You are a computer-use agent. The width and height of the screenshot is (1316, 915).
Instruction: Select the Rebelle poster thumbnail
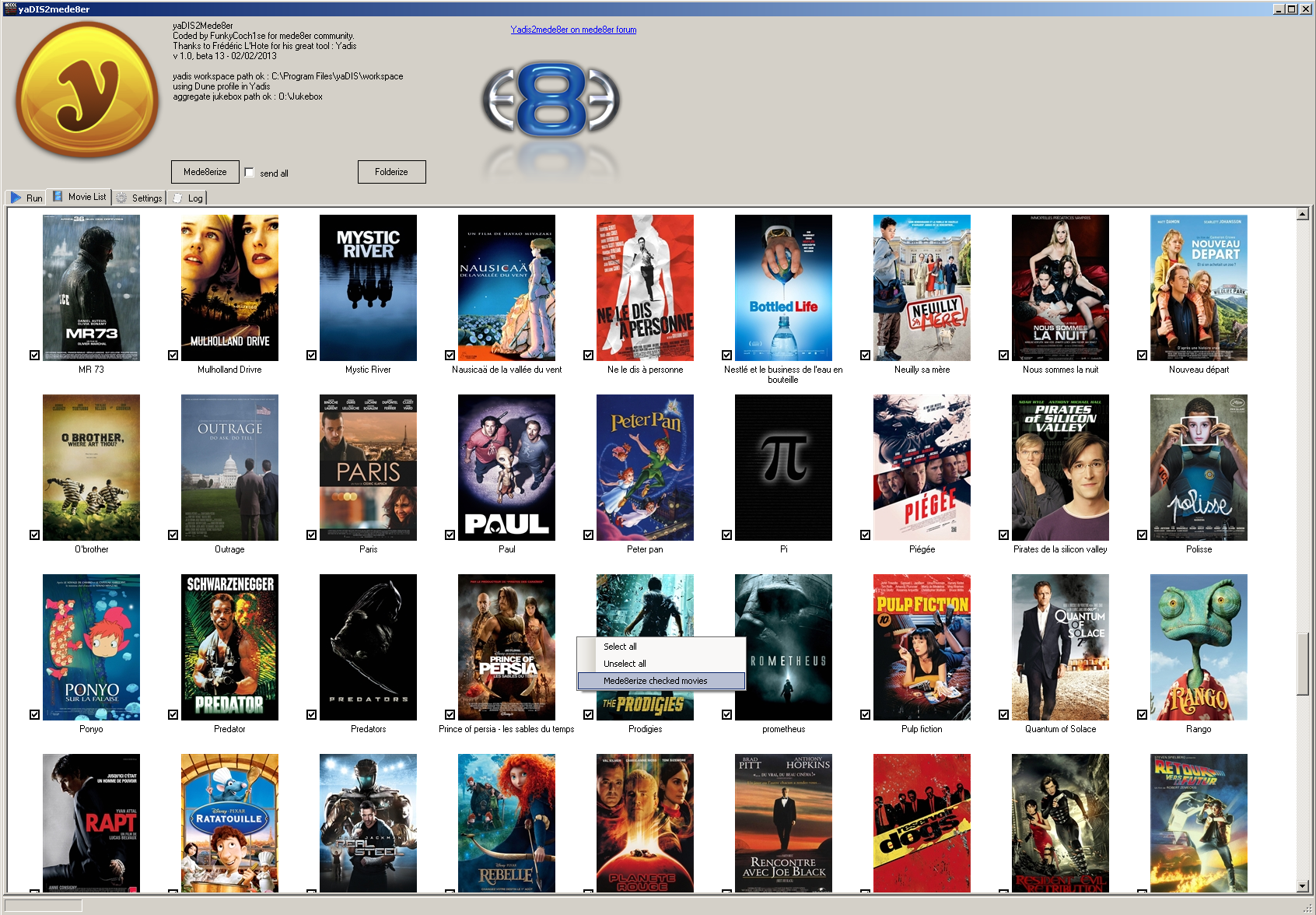coord(506,823)
